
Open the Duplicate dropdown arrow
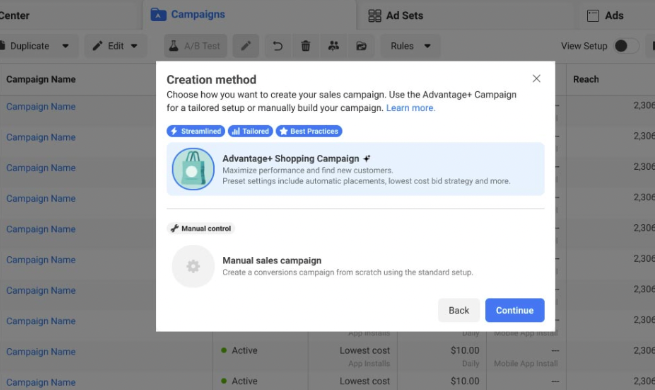[65, 46]
